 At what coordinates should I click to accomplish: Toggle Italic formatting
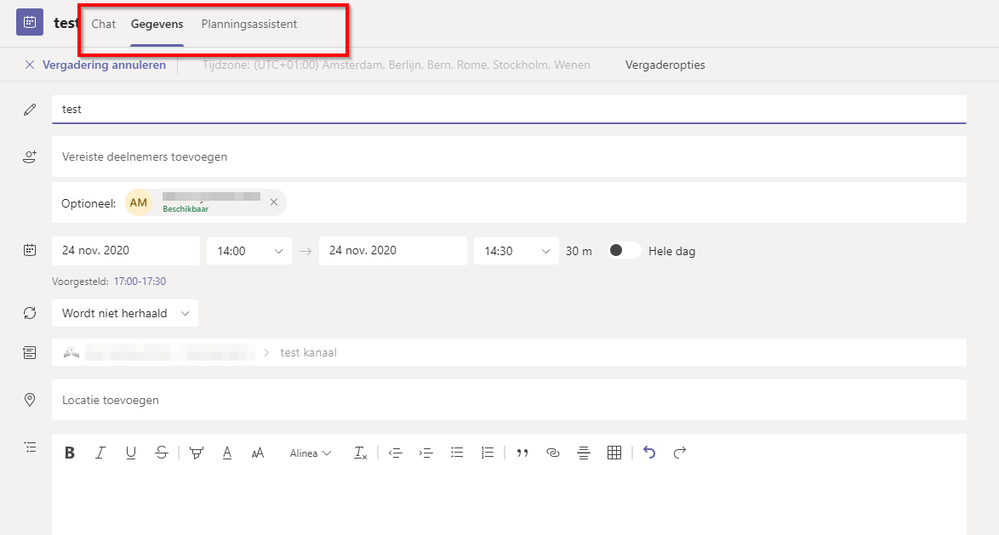tap(100, 453)
